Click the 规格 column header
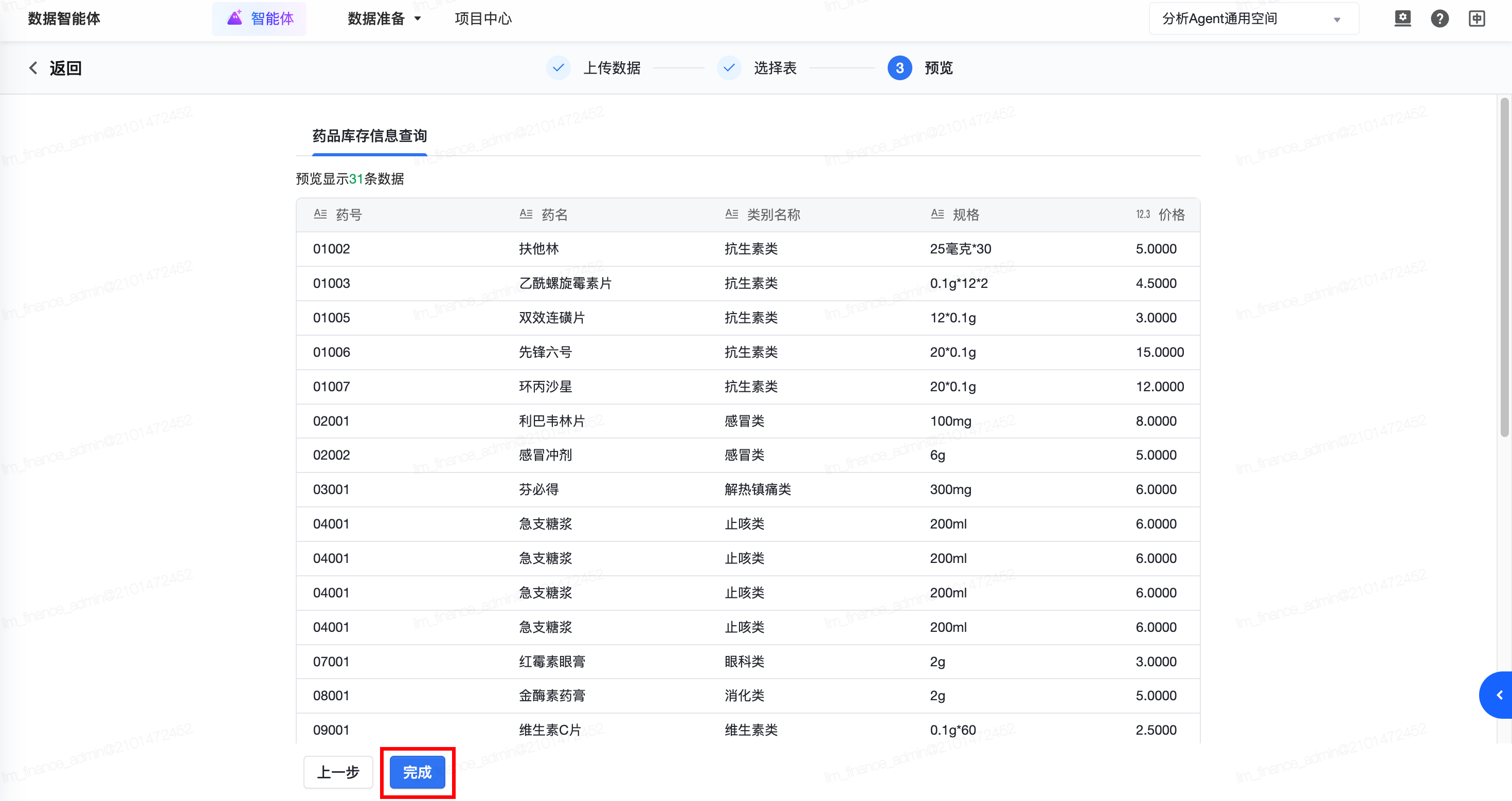 coord(966,215)
